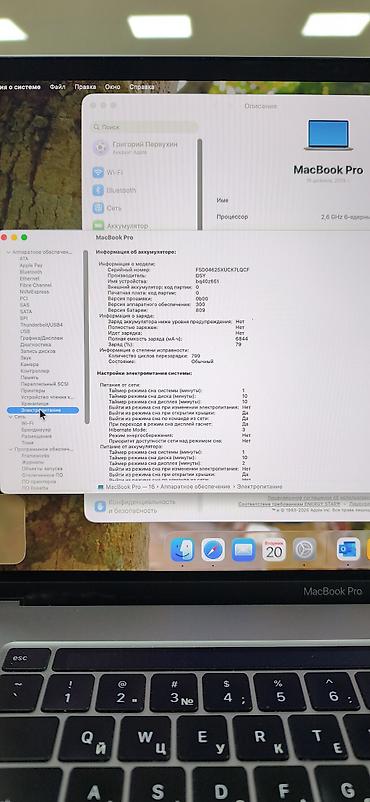Viewport: 370px width, 802px height.
Task: Select Диагностика in the hardware list
Action: [35, 345]
